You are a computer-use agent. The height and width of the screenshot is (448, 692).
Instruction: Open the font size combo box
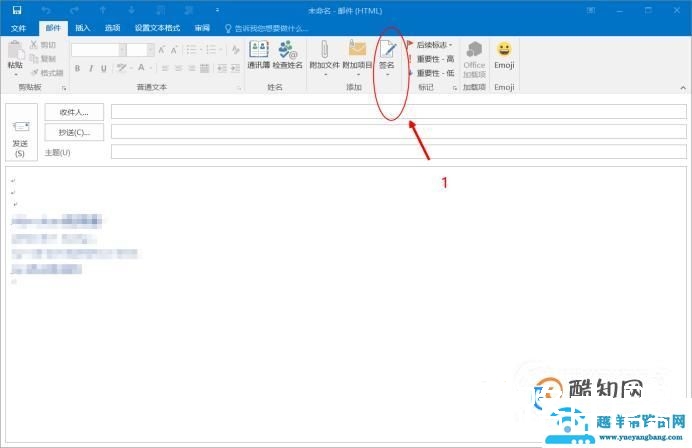click(140, 50)
